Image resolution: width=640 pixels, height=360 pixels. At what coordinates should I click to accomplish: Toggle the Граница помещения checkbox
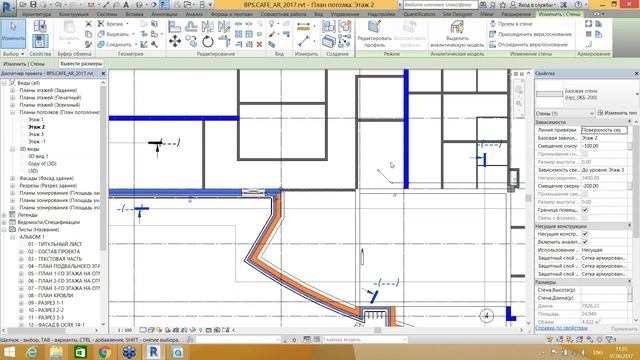coord(585,210)
